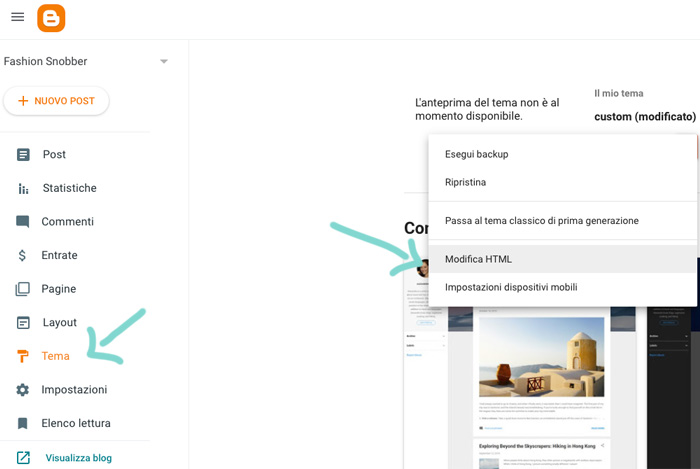
Task: Open the Post section label
Action: pos(54,154)
